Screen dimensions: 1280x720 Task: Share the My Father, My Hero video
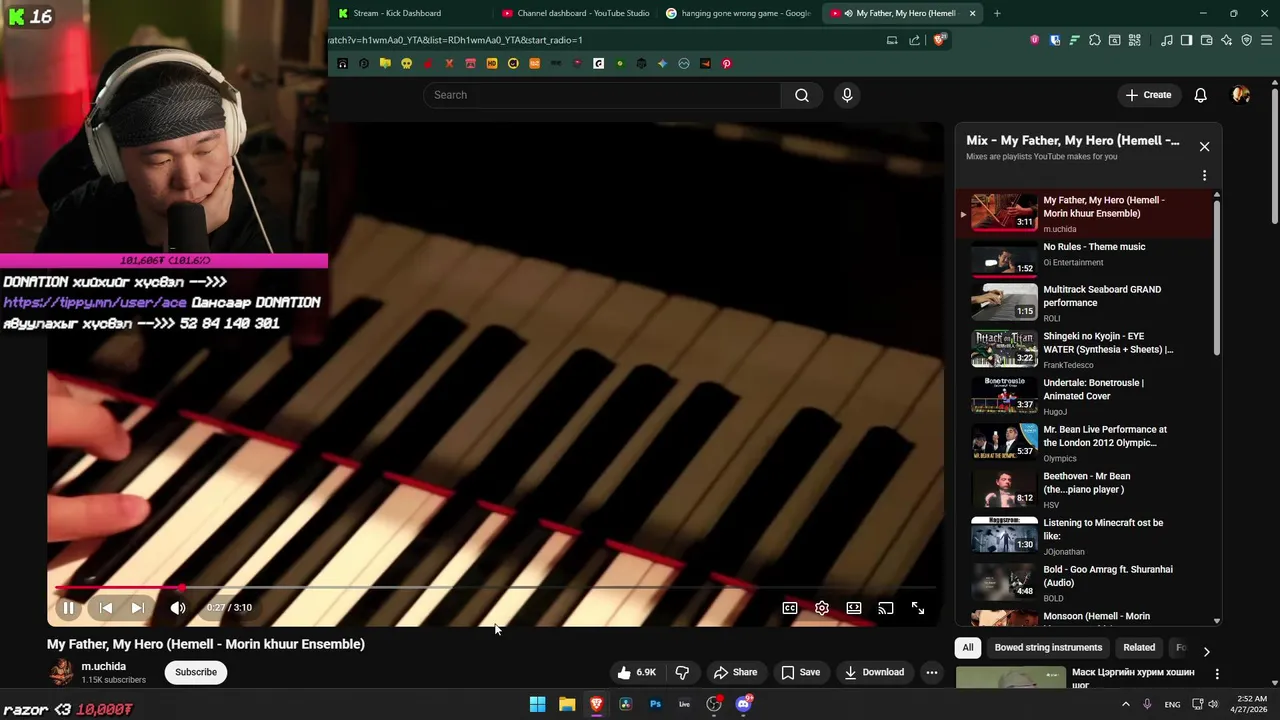coord(735,672)
